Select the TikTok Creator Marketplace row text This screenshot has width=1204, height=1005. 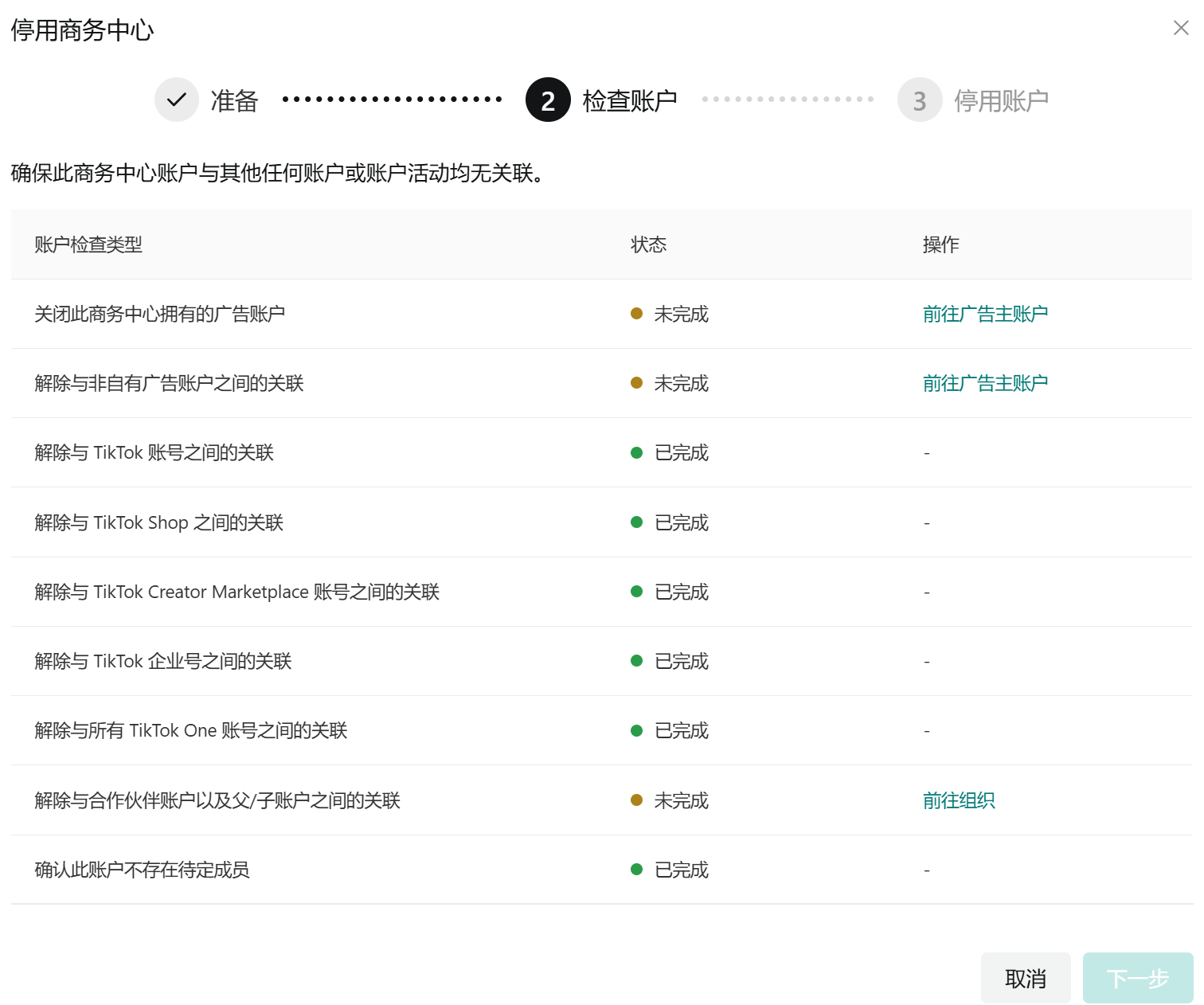(x=237, y=592)
